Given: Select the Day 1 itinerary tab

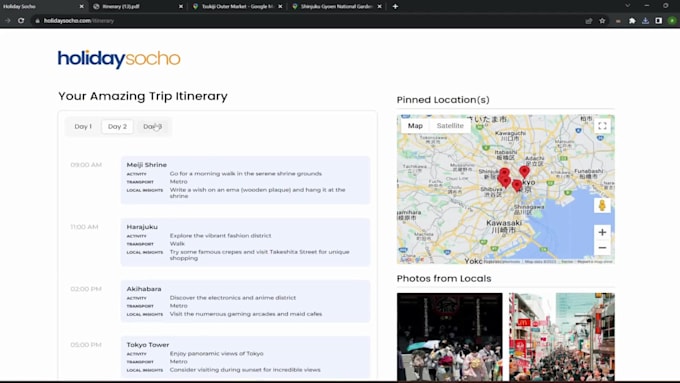Looking at the screenshot, I should (x=83, y=127).
